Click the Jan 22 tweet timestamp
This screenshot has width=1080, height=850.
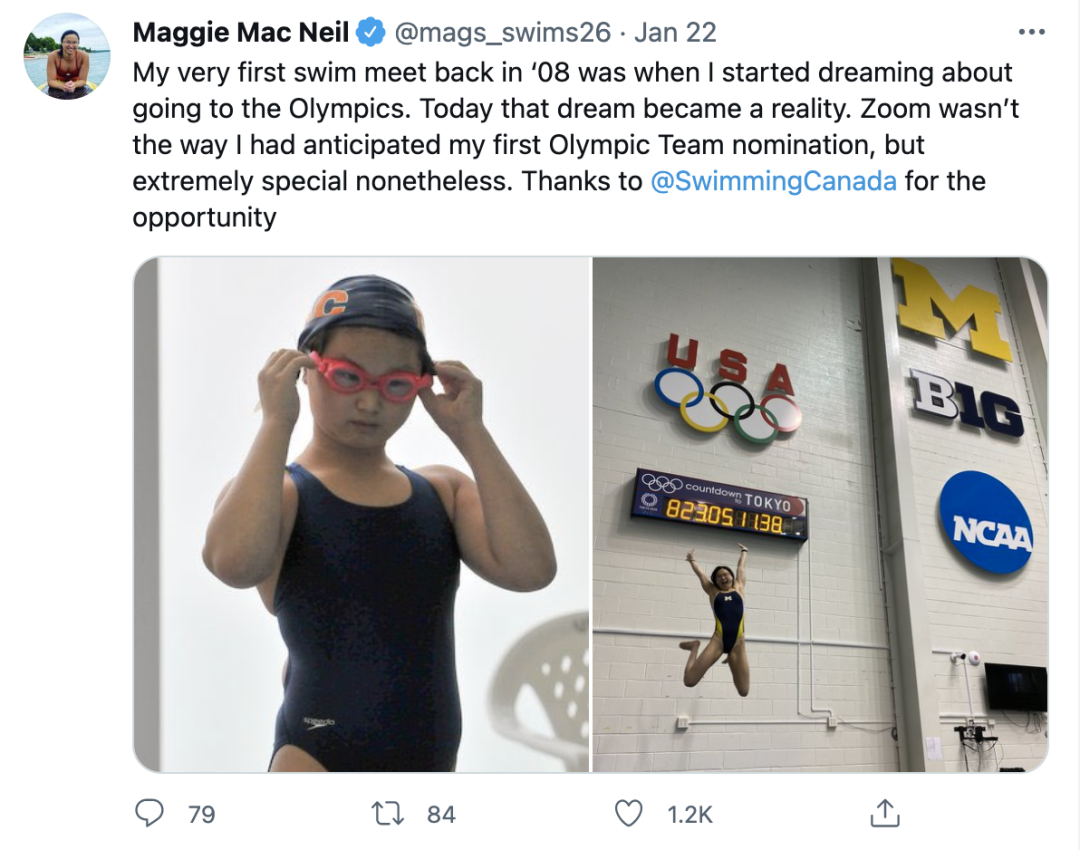[675, 33]
